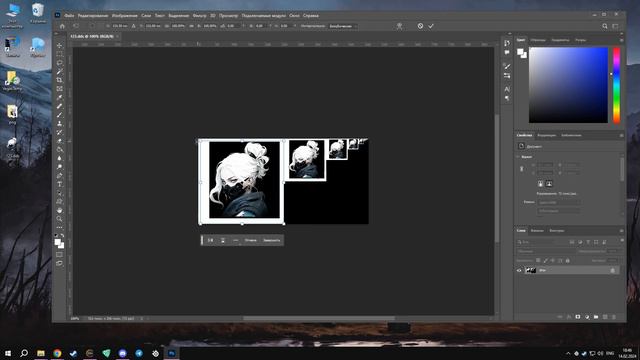The image size is (640, 360).
Task: Click the horizontal scrollbar below the canvas
Action: coord(319,318)
